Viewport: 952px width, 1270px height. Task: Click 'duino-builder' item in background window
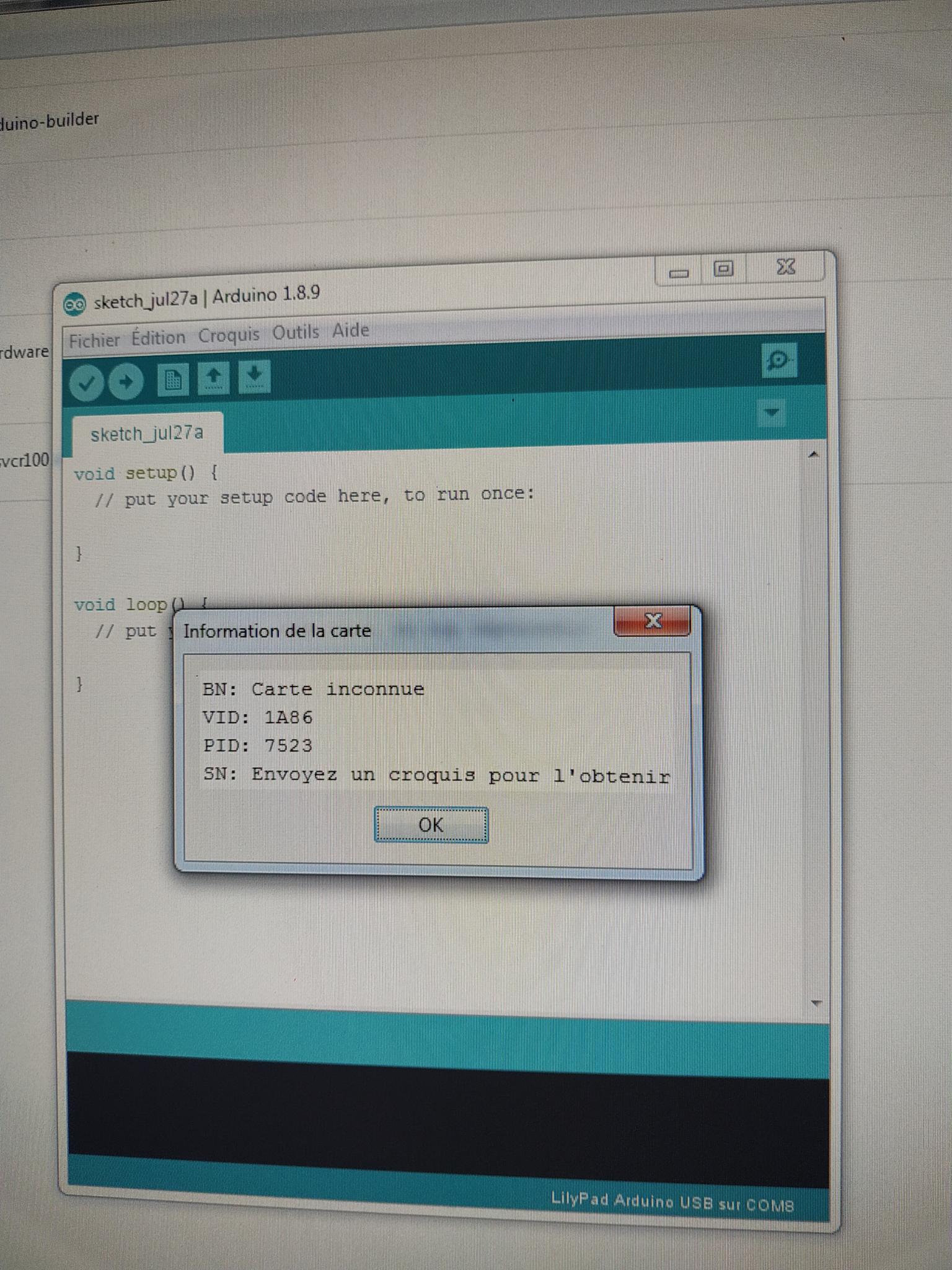point(48,120)
